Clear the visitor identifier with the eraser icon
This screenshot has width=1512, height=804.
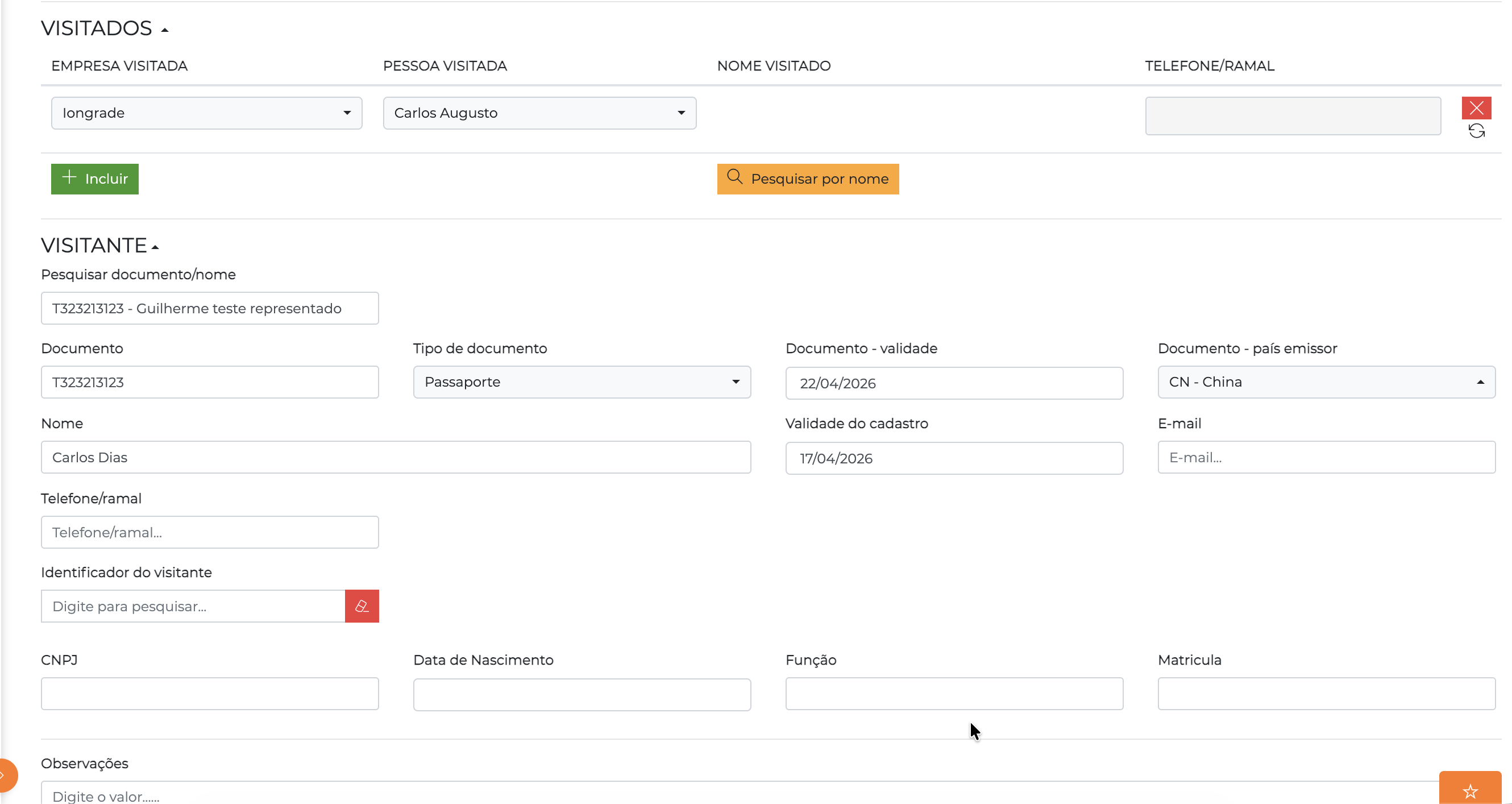coord(362,606)
